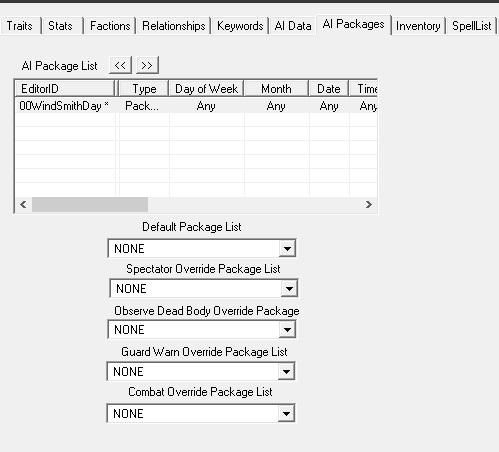Click Any under Month column

click(x=276, y=106)
